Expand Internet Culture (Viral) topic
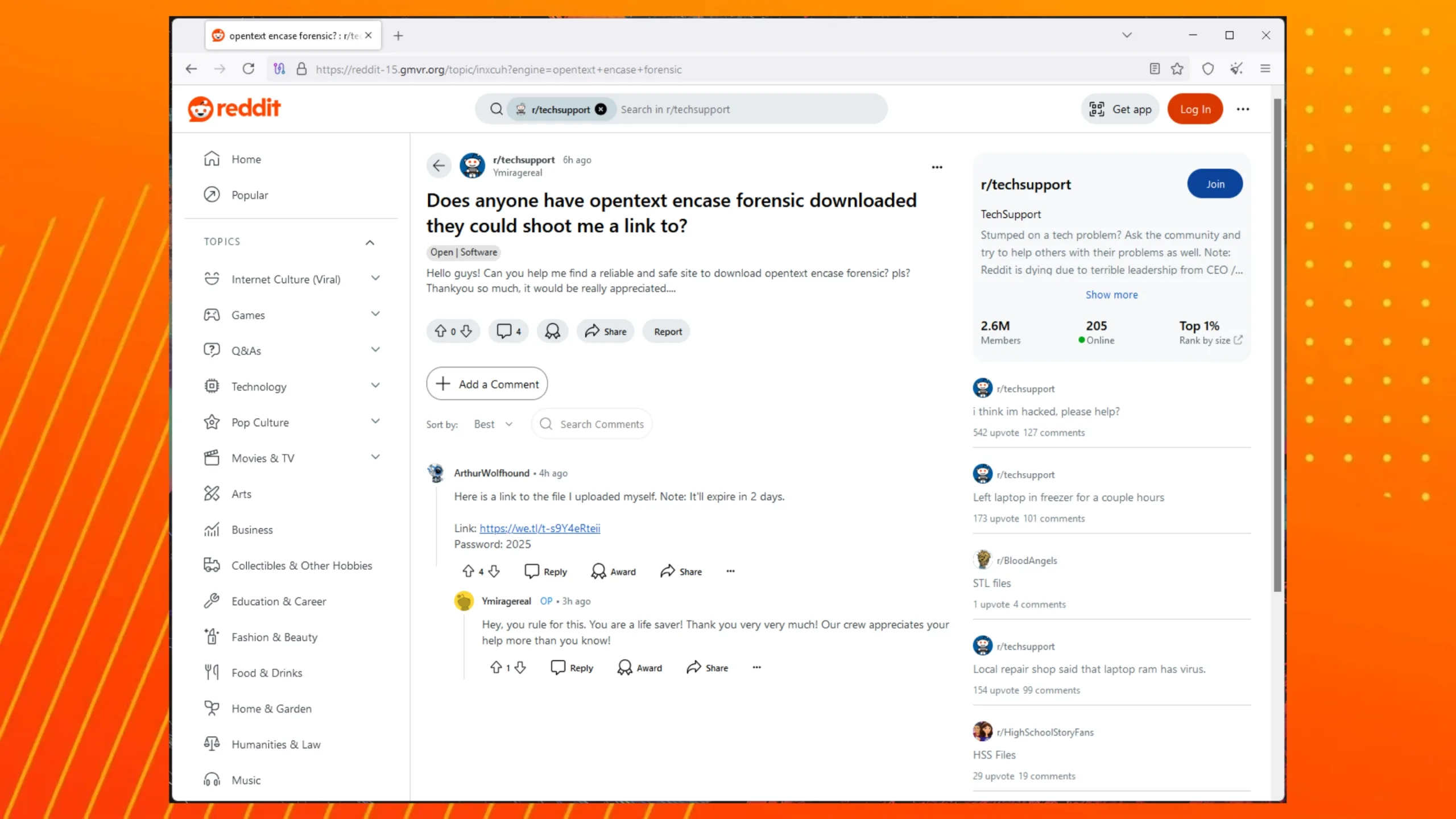The width and height of the screenshot is (1456, 819). click(375, 278)
